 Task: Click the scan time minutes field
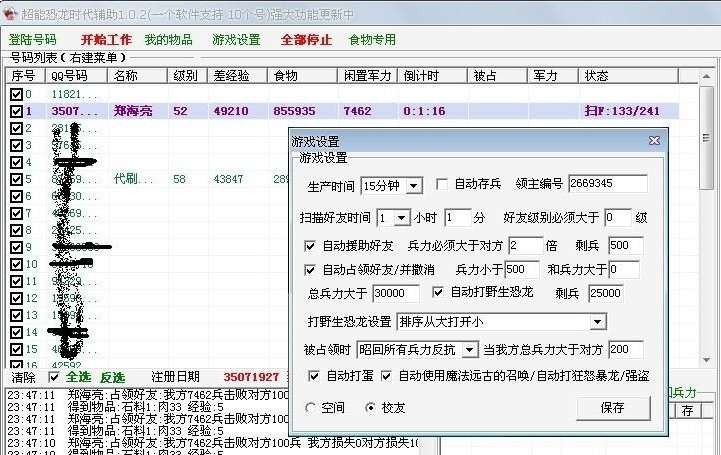457,218
